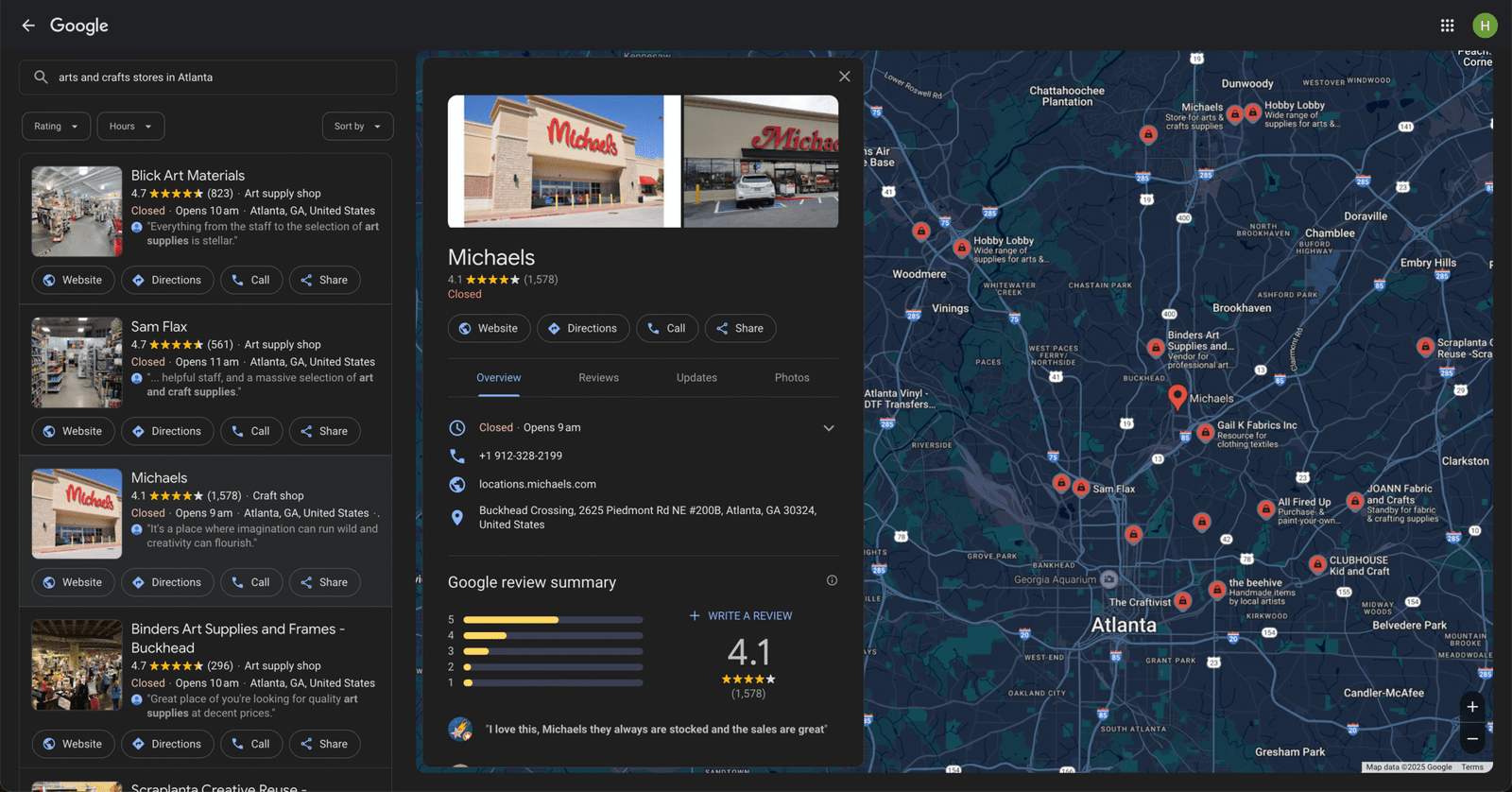This screenshot has height=792, width=1512.
Task: Switch to the Overview tab
Action: click(x=498, y=378)
